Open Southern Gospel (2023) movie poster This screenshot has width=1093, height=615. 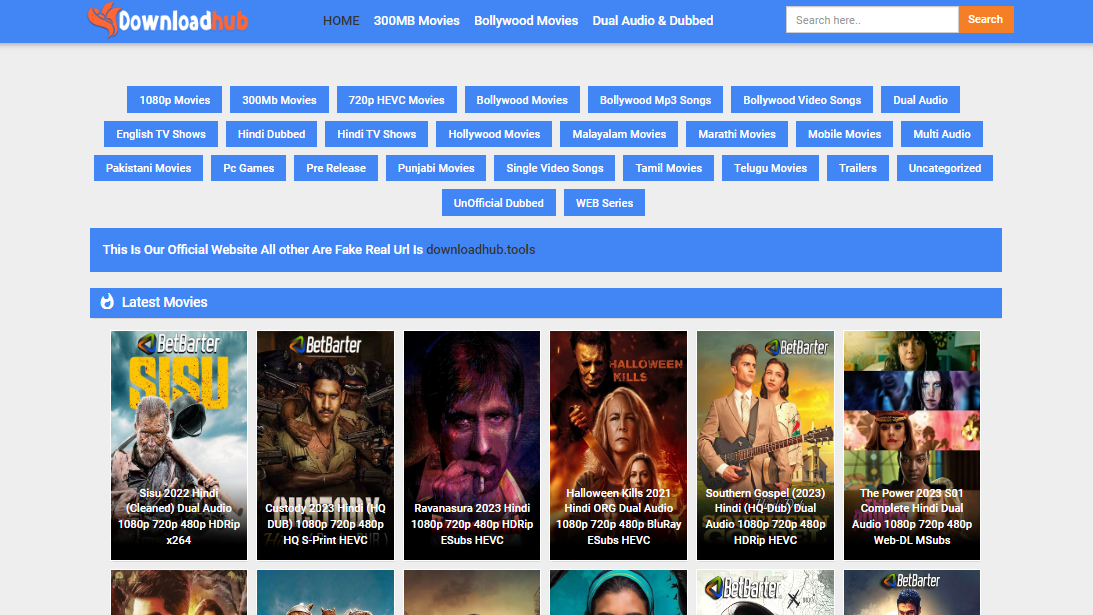pos(765,446)
